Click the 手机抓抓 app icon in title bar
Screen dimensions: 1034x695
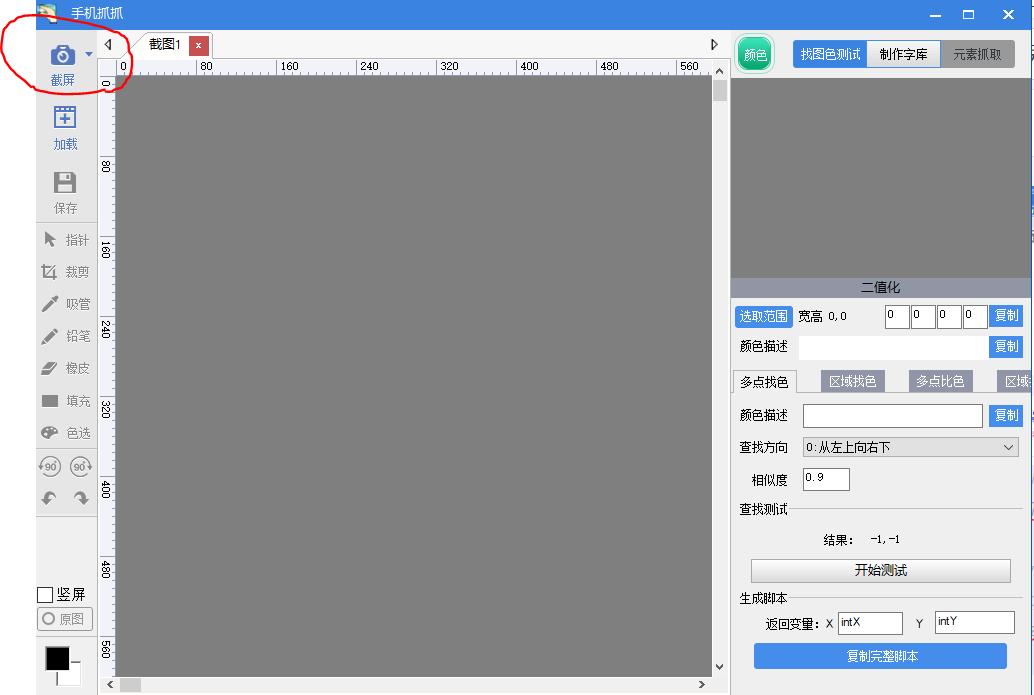(47, 13)
